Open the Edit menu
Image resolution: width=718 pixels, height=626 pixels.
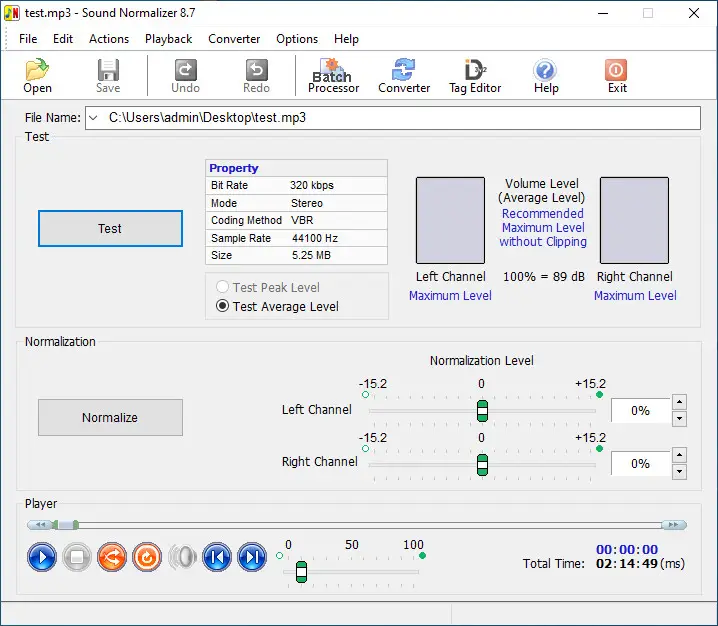[x=63, y=39]
